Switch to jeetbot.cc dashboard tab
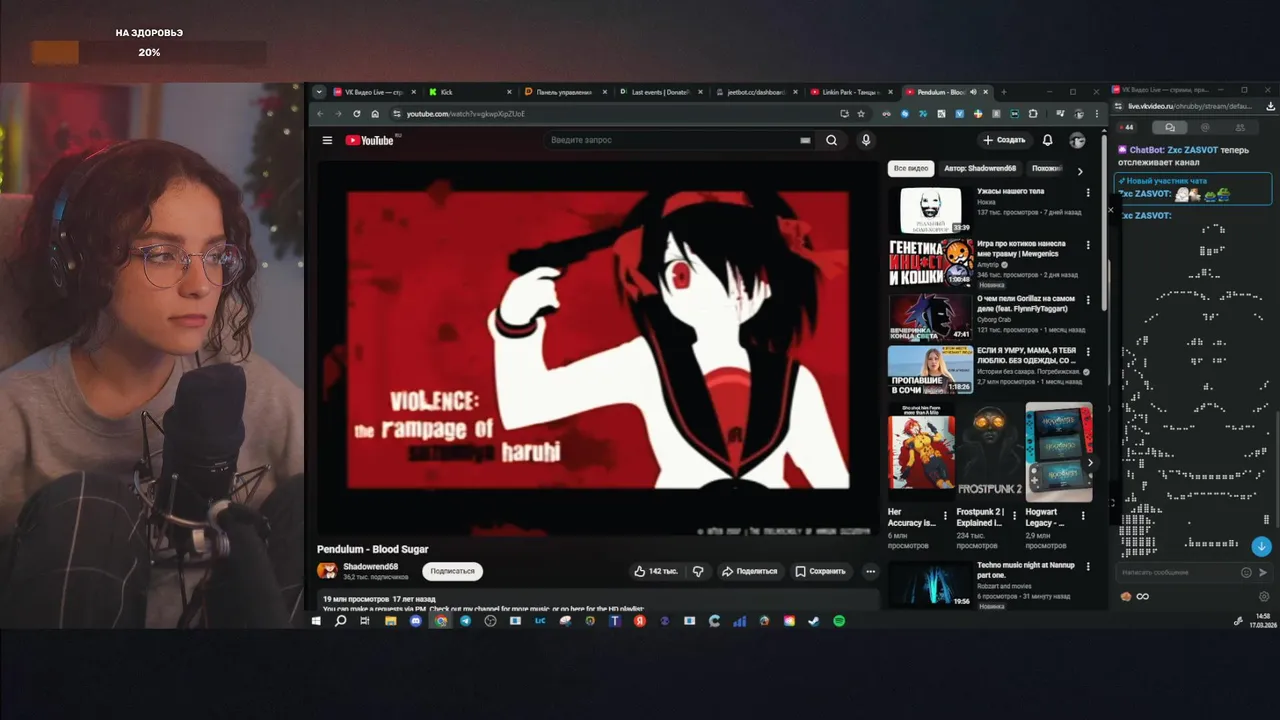Image resolution: width=1280 pixels, height=720 pixels. pos(755,92)
